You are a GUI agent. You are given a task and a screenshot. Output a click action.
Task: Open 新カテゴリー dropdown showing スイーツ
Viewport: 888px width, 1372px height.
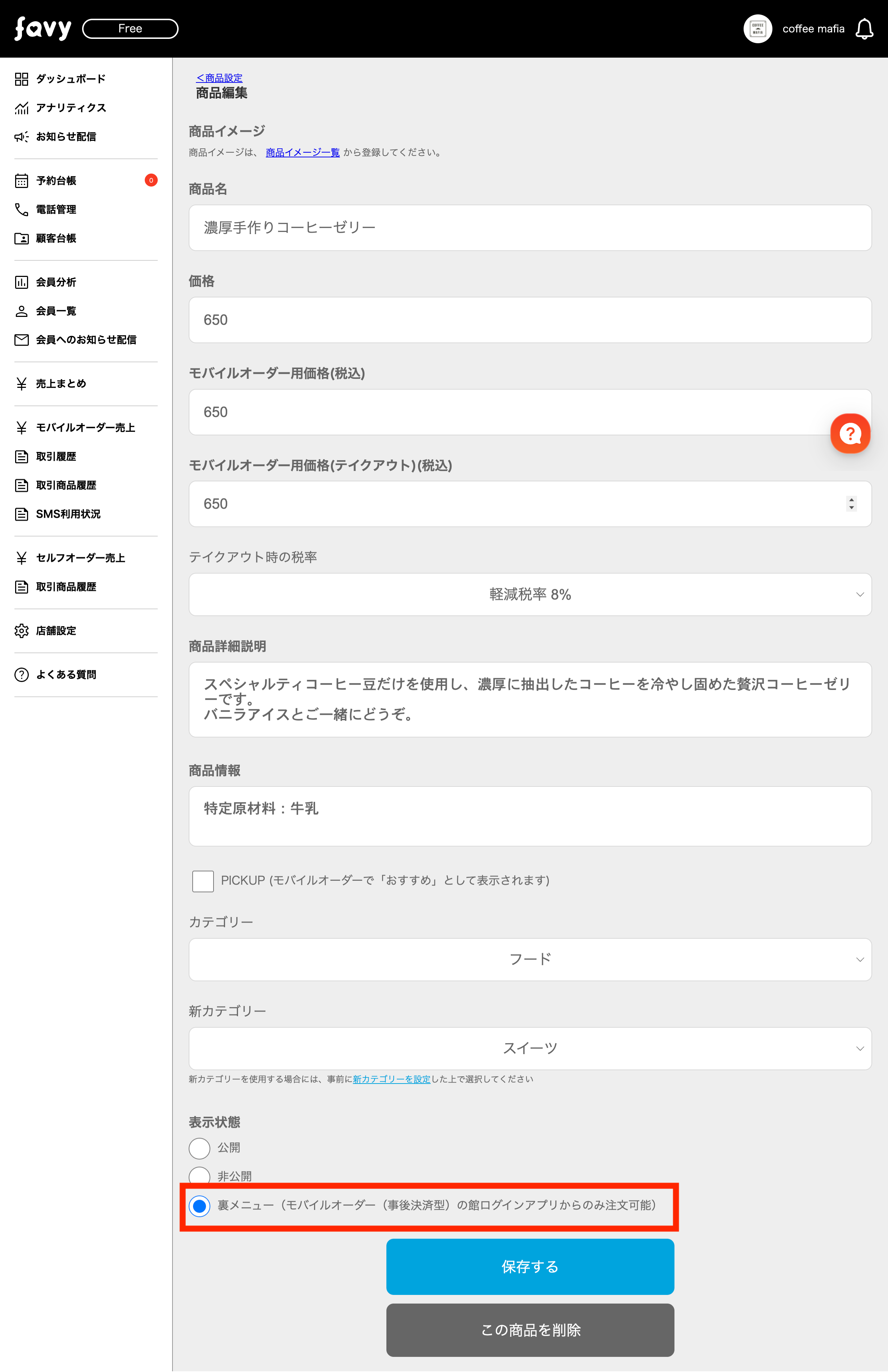(529, 1048)
